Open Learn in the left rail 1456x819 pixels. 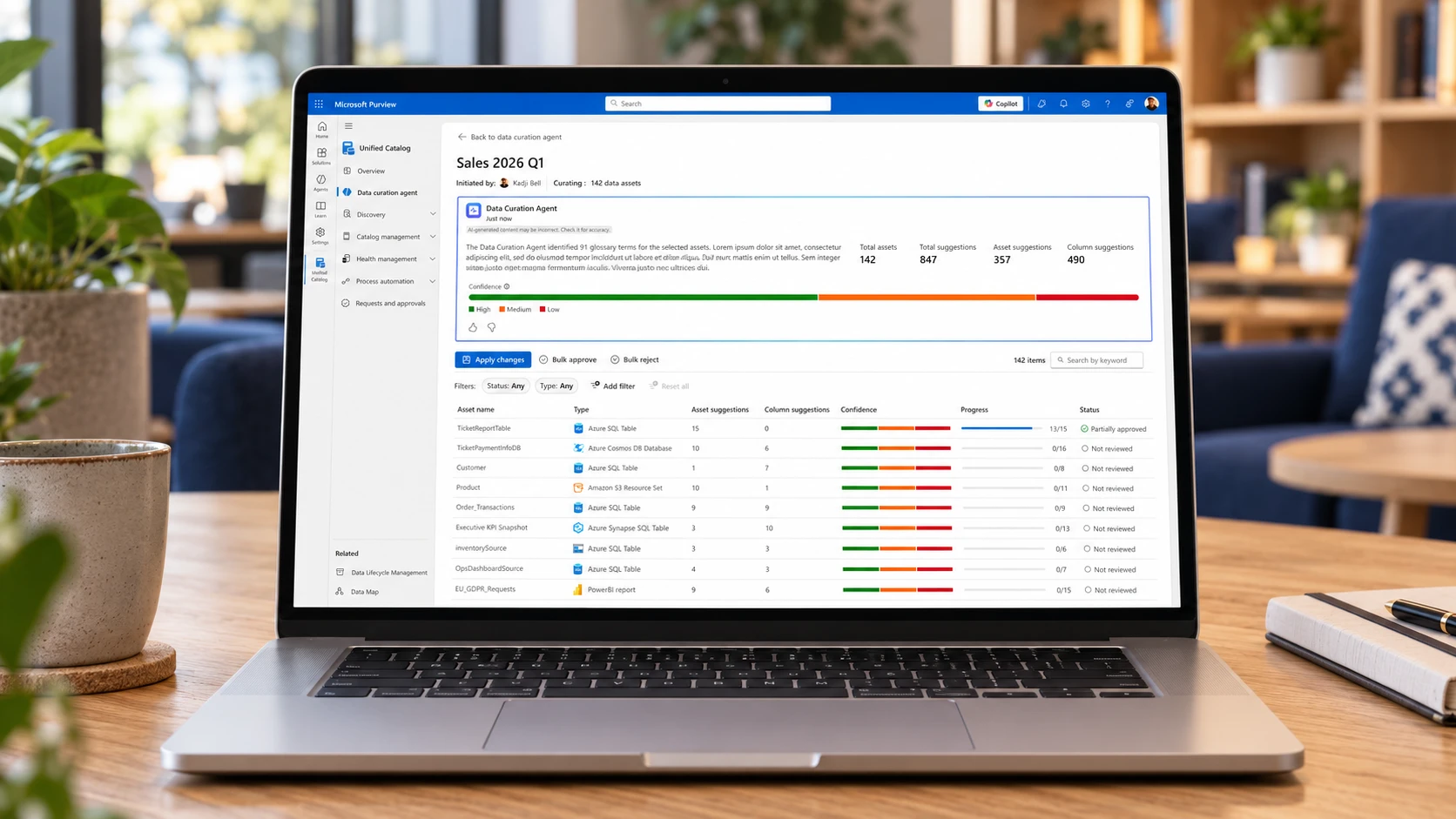[320, 209]
